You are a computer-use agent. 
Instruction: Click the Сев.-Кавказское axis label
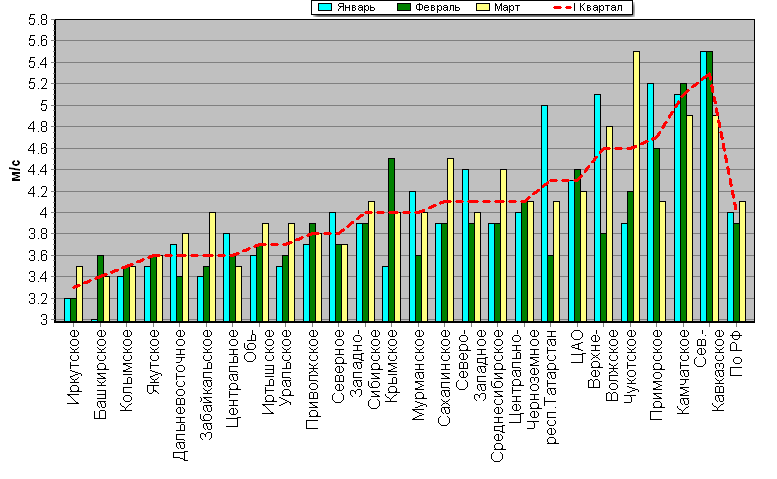point(710,370)
